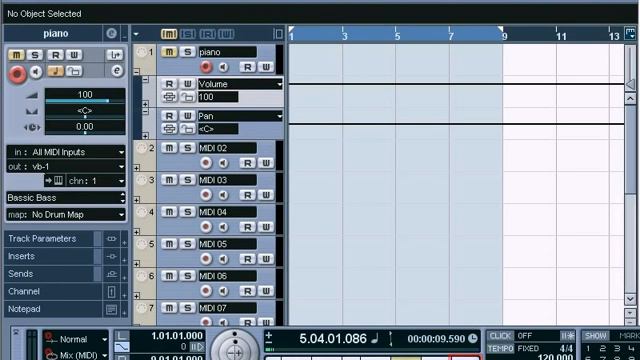The height and width of the screenshot is (360, 640).
Task: Record-enable the MIDI 06 track
Action: tap(206, 291)
